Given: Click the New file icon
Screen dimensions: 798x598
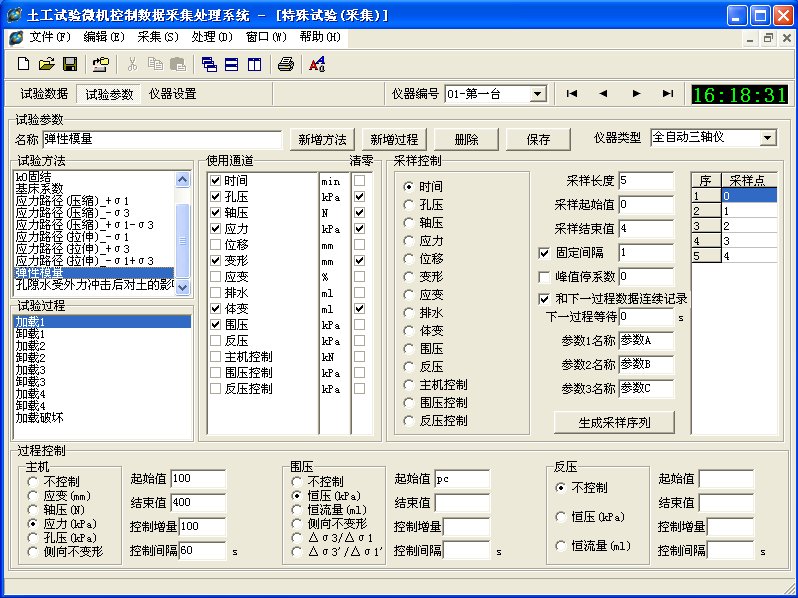Looking at the screenshot, I should point(23,64).
